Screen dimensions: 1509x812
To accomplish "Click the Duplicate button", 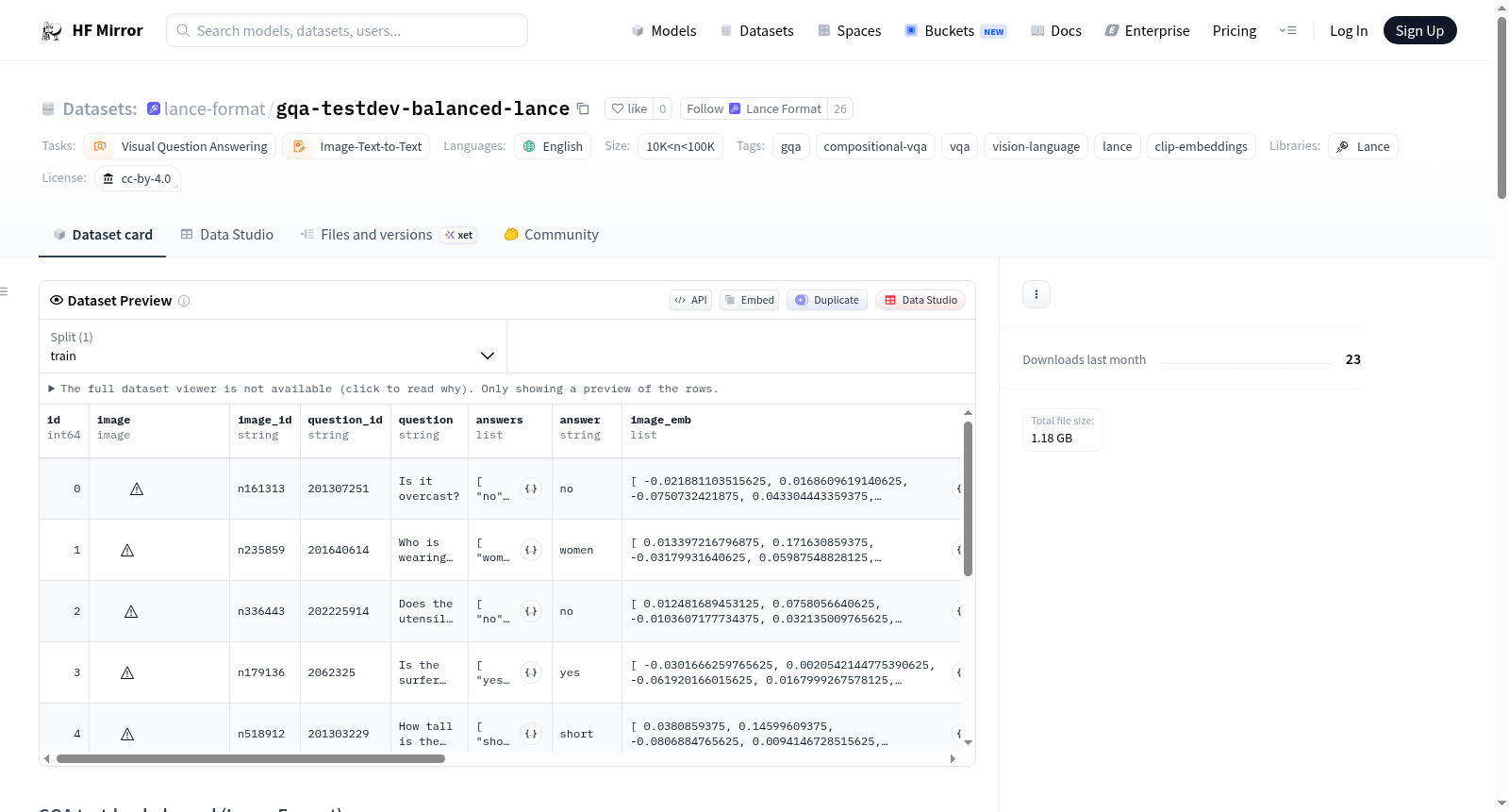I will pos(827,300).
